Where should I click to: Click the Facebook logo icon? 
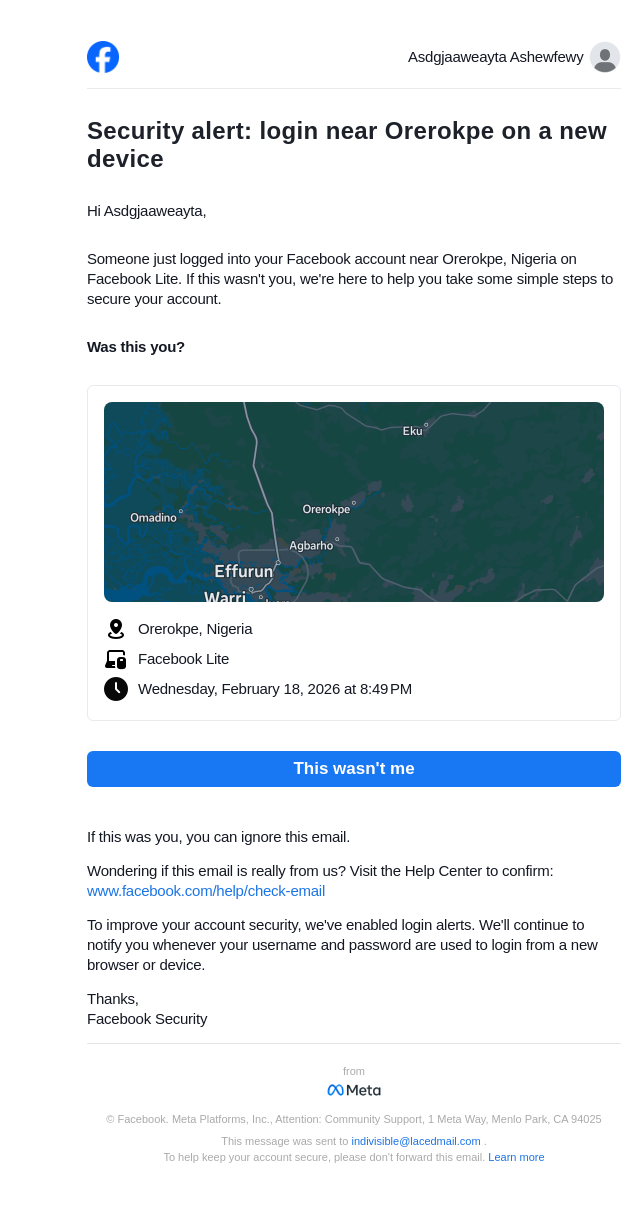click(103, 57)
